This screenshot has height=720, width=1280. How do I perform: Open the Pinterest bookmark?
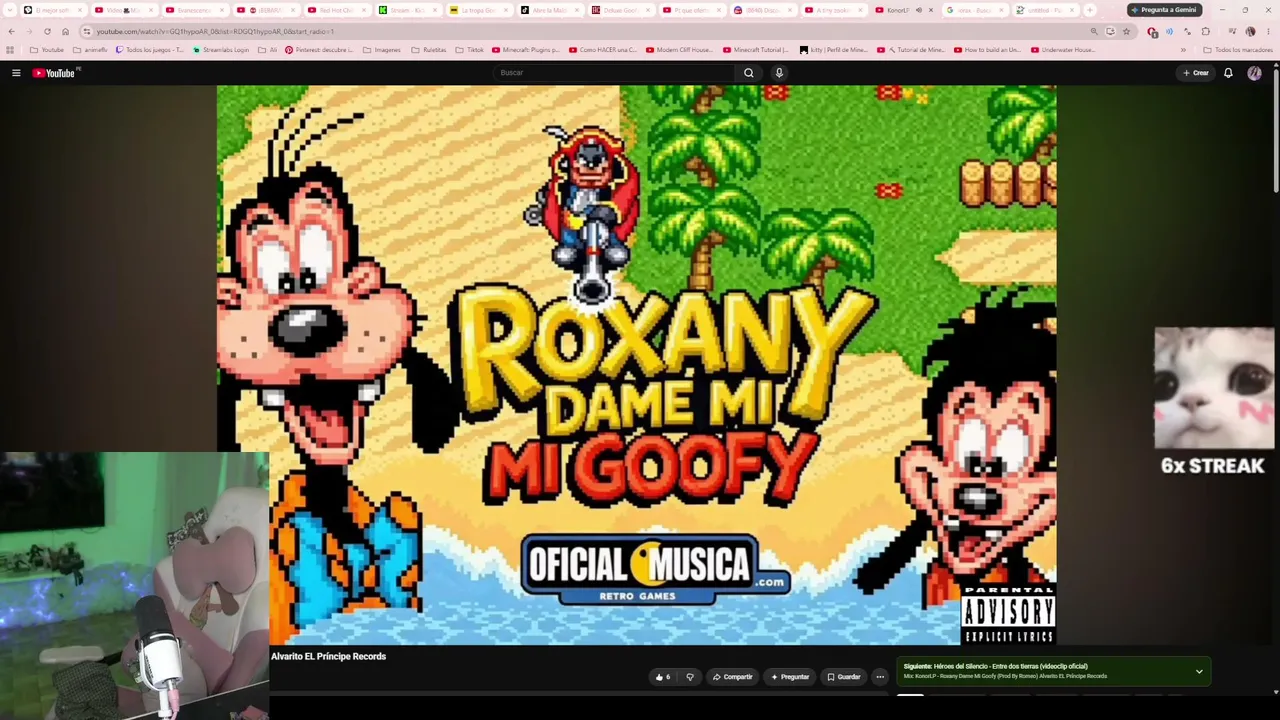coord(319,50)
